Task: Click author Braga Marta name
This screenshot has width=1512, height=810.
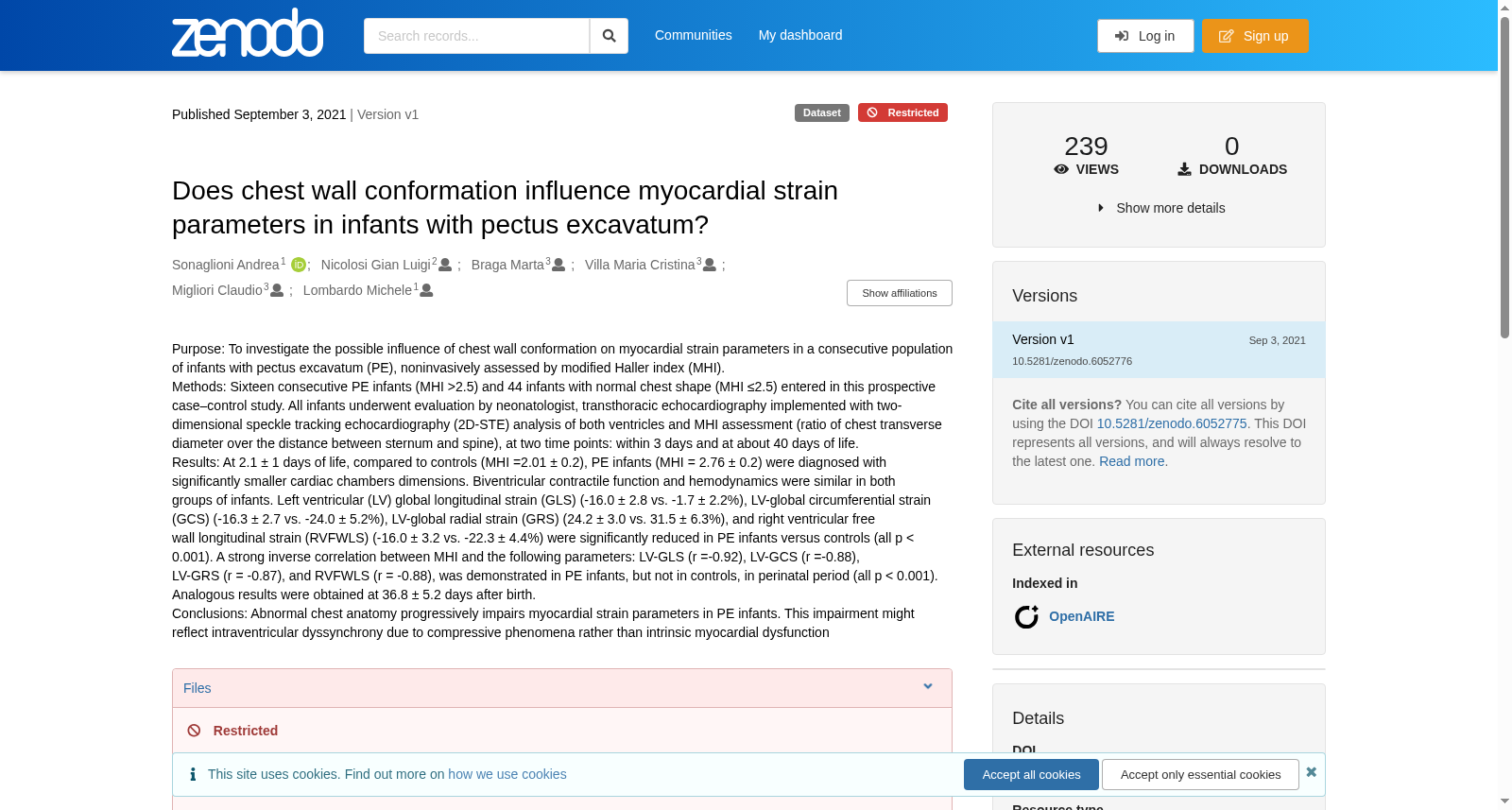Action: 507,265
